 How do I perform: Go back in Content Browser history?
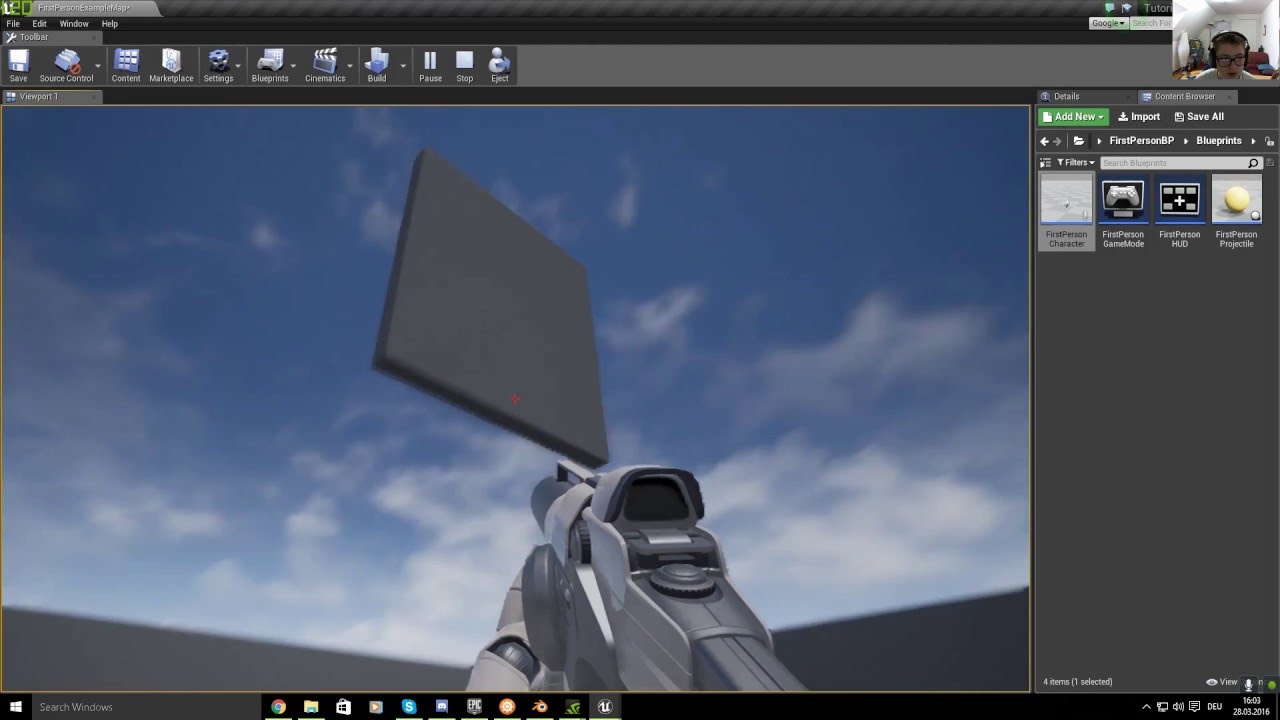pos(1045,141)
